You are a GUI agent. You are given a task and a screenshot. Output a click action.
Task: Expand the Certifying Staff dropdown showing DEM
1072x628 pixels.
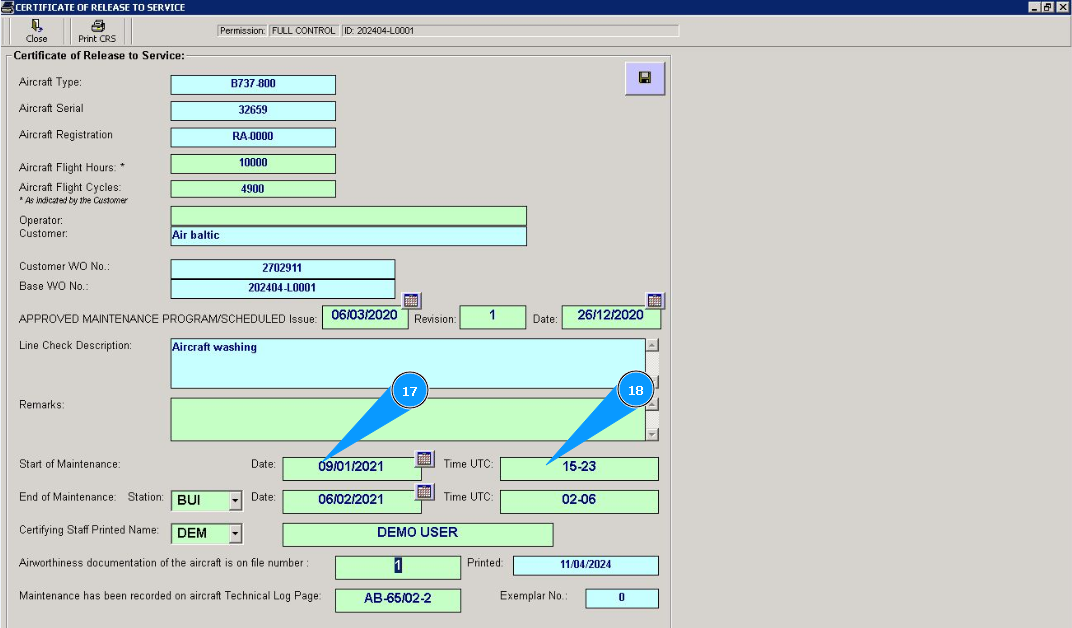tap(235, 533)
